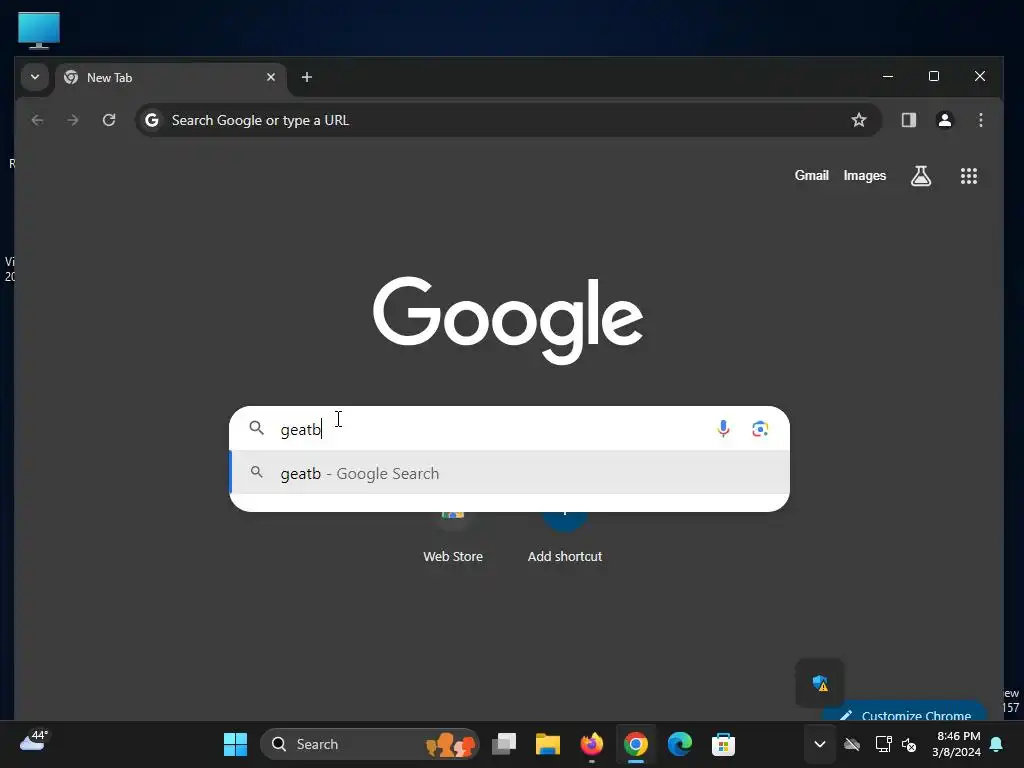The image size is (1024, 768).
Task: Open the weather widget showing 44°
Action: pos(33,741)
